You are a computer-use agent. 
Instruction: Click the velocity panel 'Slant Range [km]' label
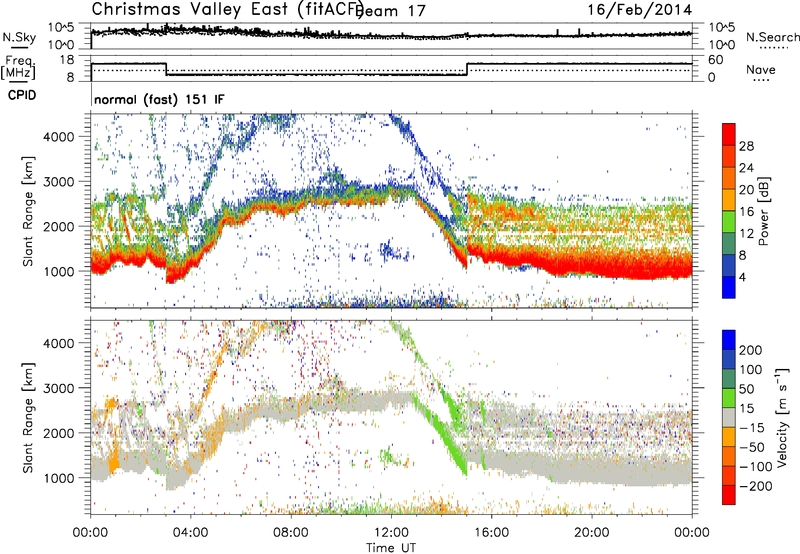point(28,417)
